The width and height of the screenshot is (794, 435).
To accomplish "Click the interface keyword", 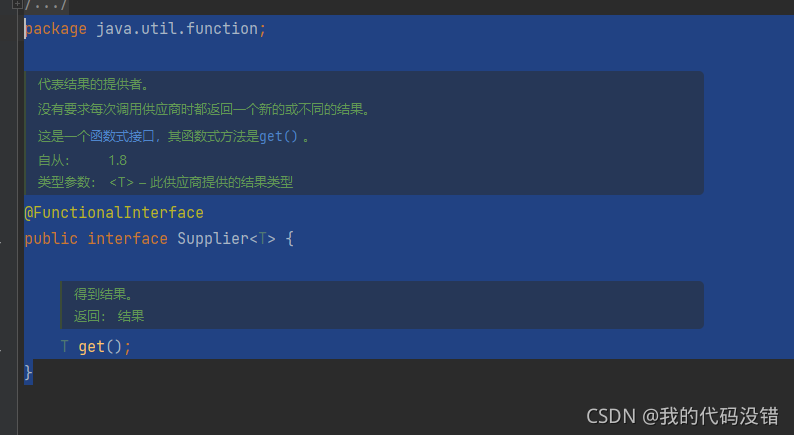I will [128, 239].
